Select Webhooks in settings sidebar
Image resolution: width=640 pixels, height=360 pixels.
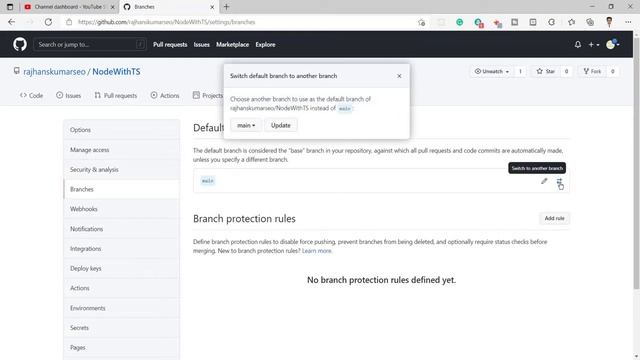[122, 209]
